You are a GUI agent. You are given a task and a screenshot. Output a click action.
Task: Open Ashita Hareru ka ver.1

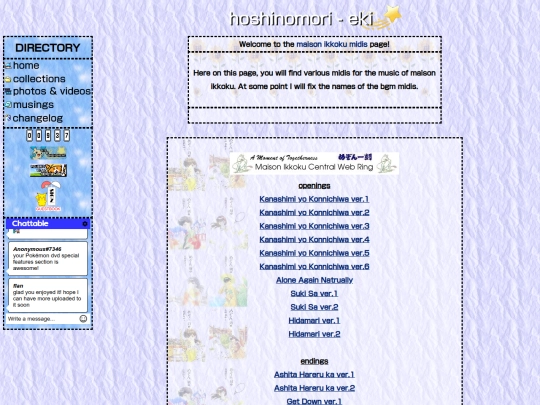click(x=314, y=374)
